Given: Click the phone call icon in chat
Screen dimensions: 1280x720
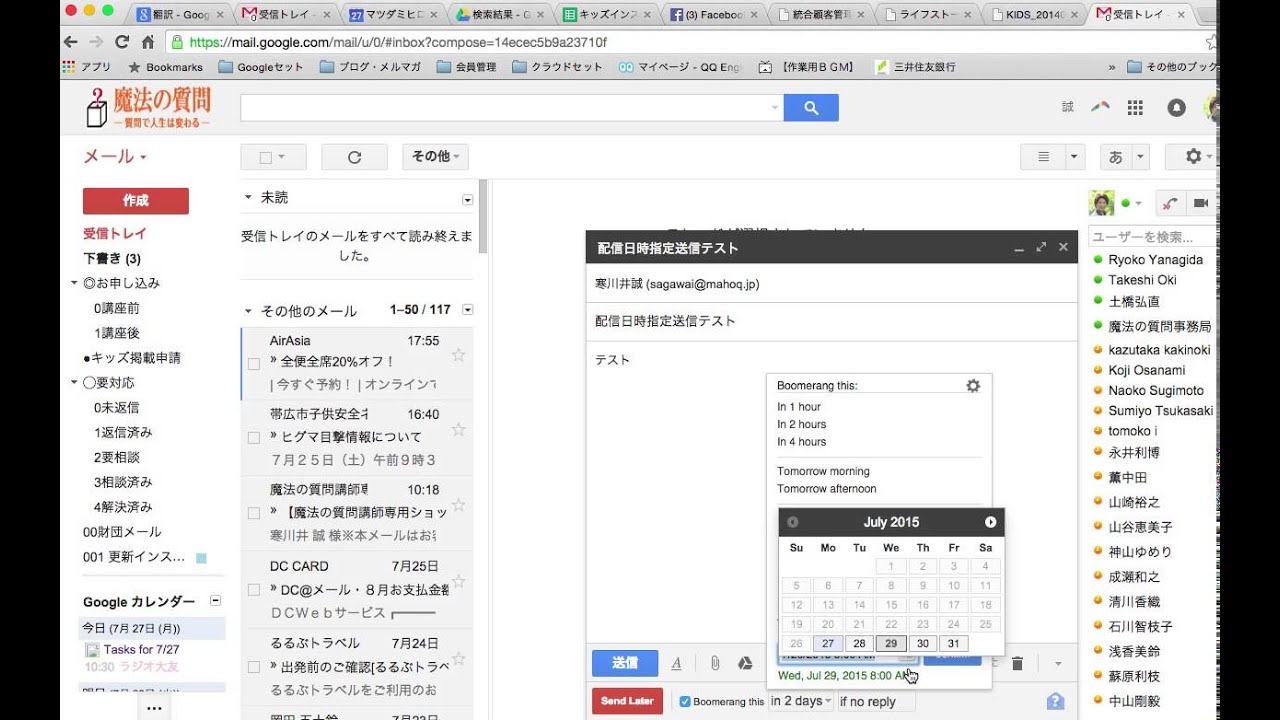Looking at the screenshot, I should [x=1170, y=203].
